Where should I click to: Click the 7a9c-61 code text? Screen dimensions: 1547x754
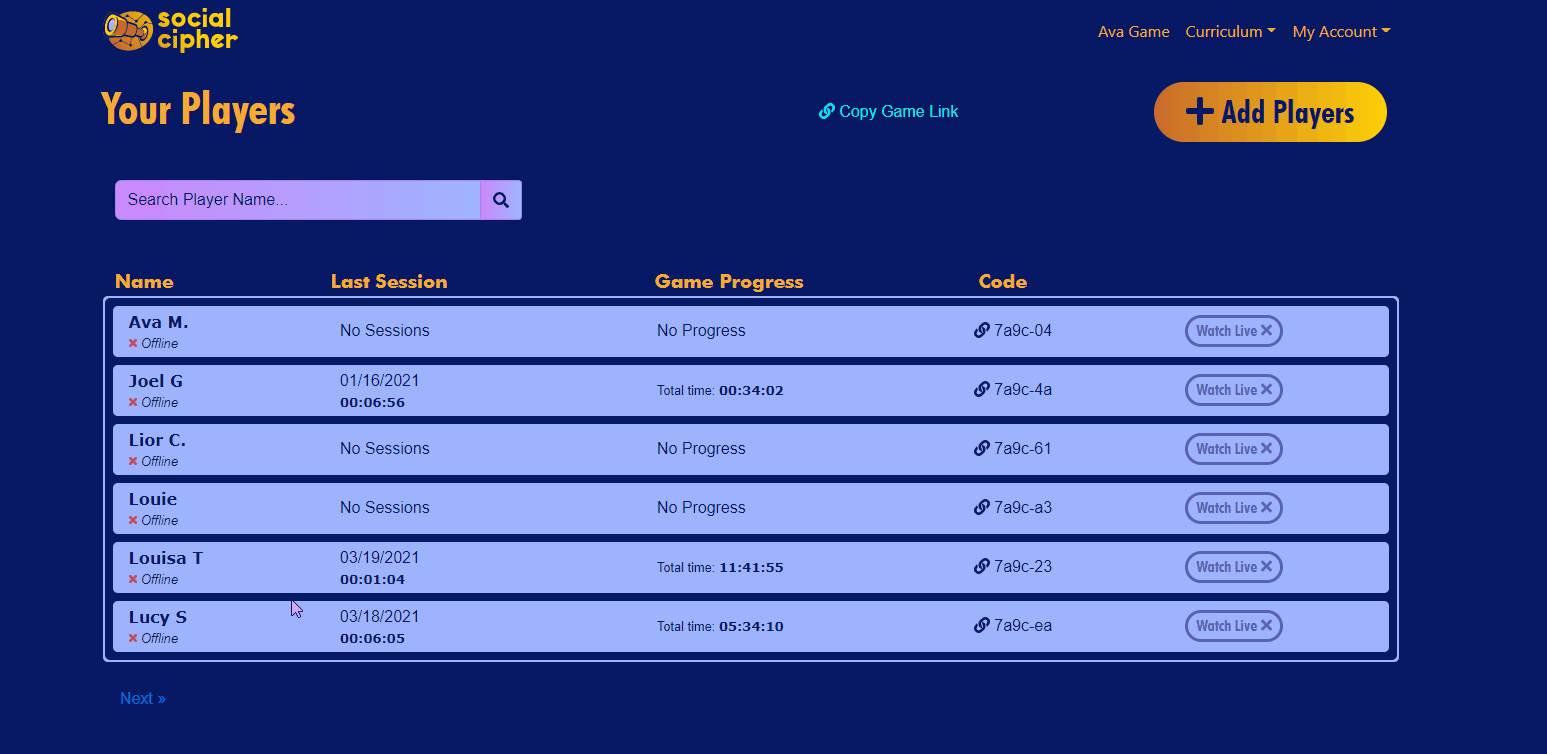click(x=1023, y=449)
